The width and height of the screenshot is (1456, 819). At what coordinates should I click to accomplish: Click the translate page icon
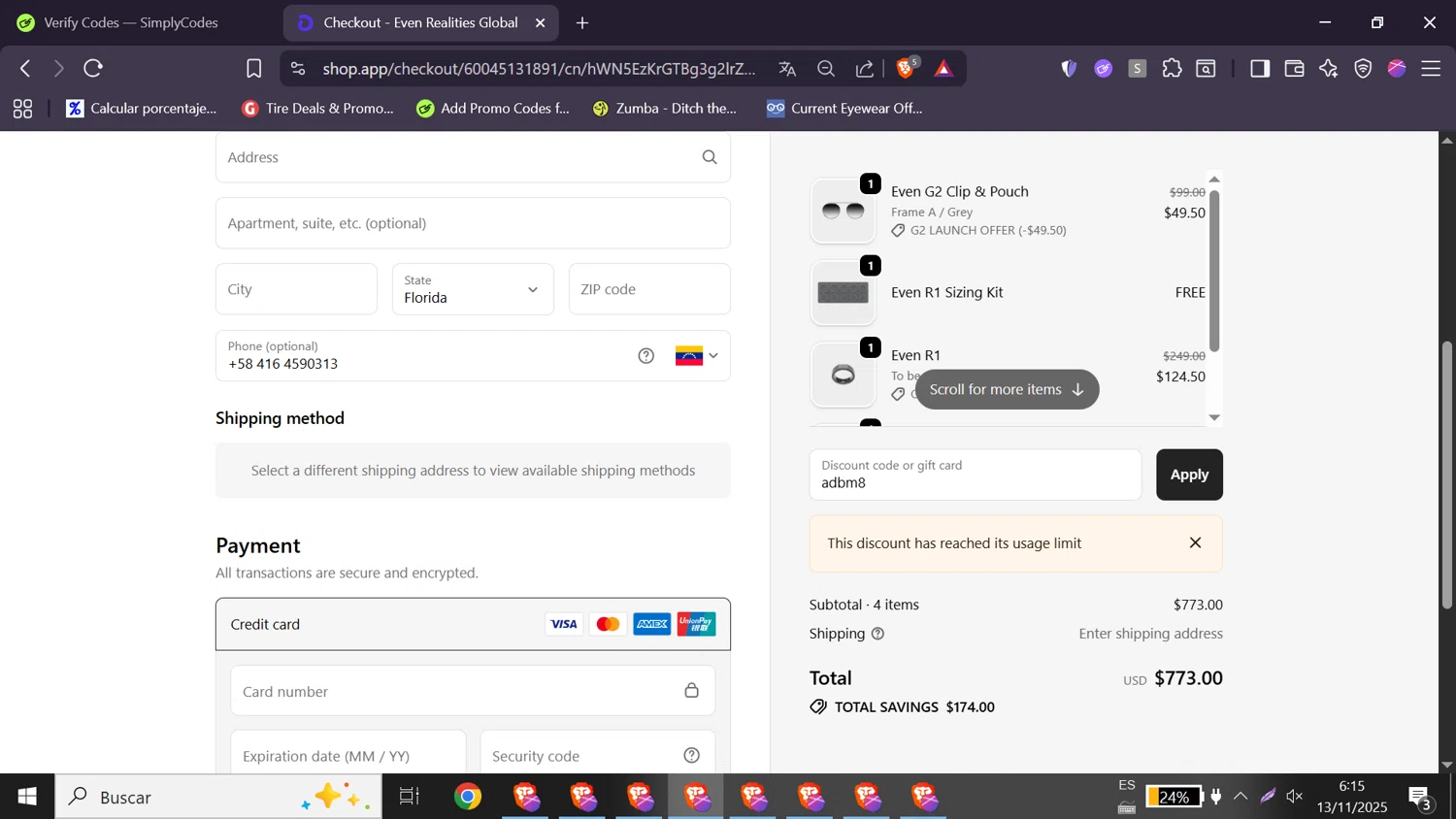tap(787, 68)
